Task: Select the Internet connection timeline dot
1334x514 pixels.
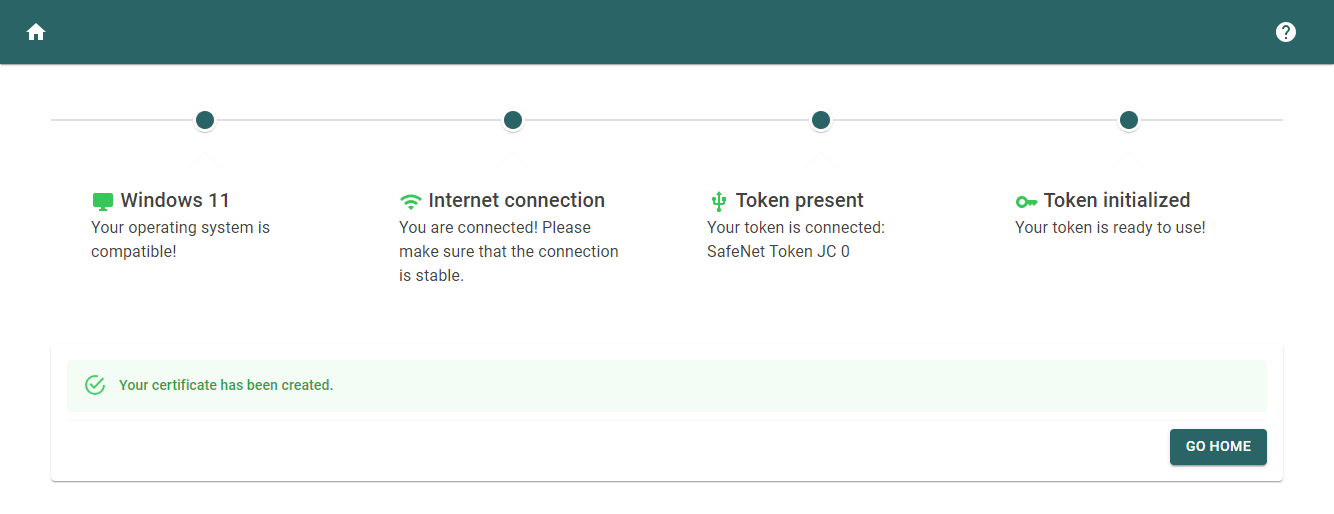Action: pyautogui.click(x=513, y=120)
